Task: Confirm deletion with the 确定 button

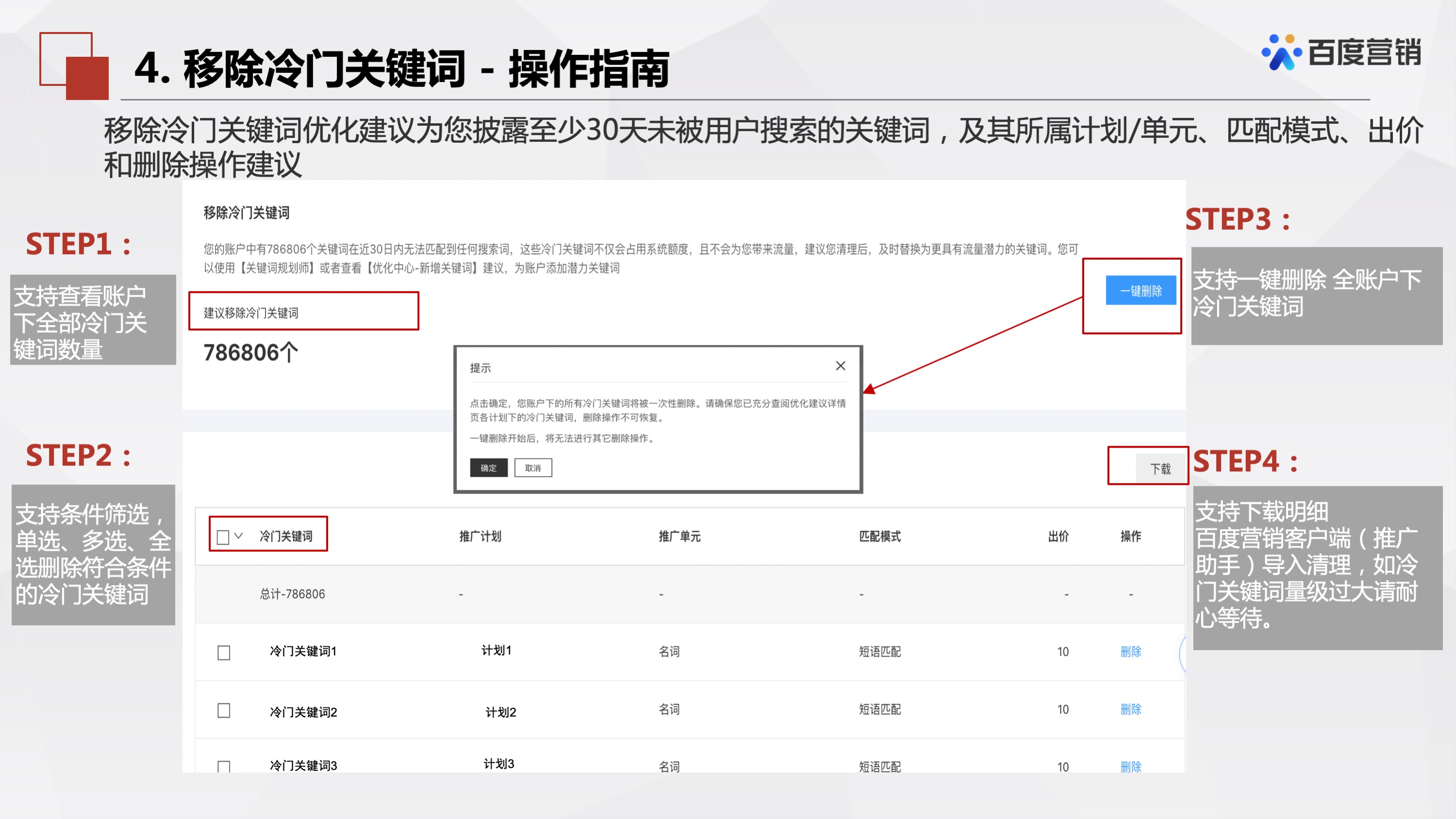Action: click(x=488, y=468)
